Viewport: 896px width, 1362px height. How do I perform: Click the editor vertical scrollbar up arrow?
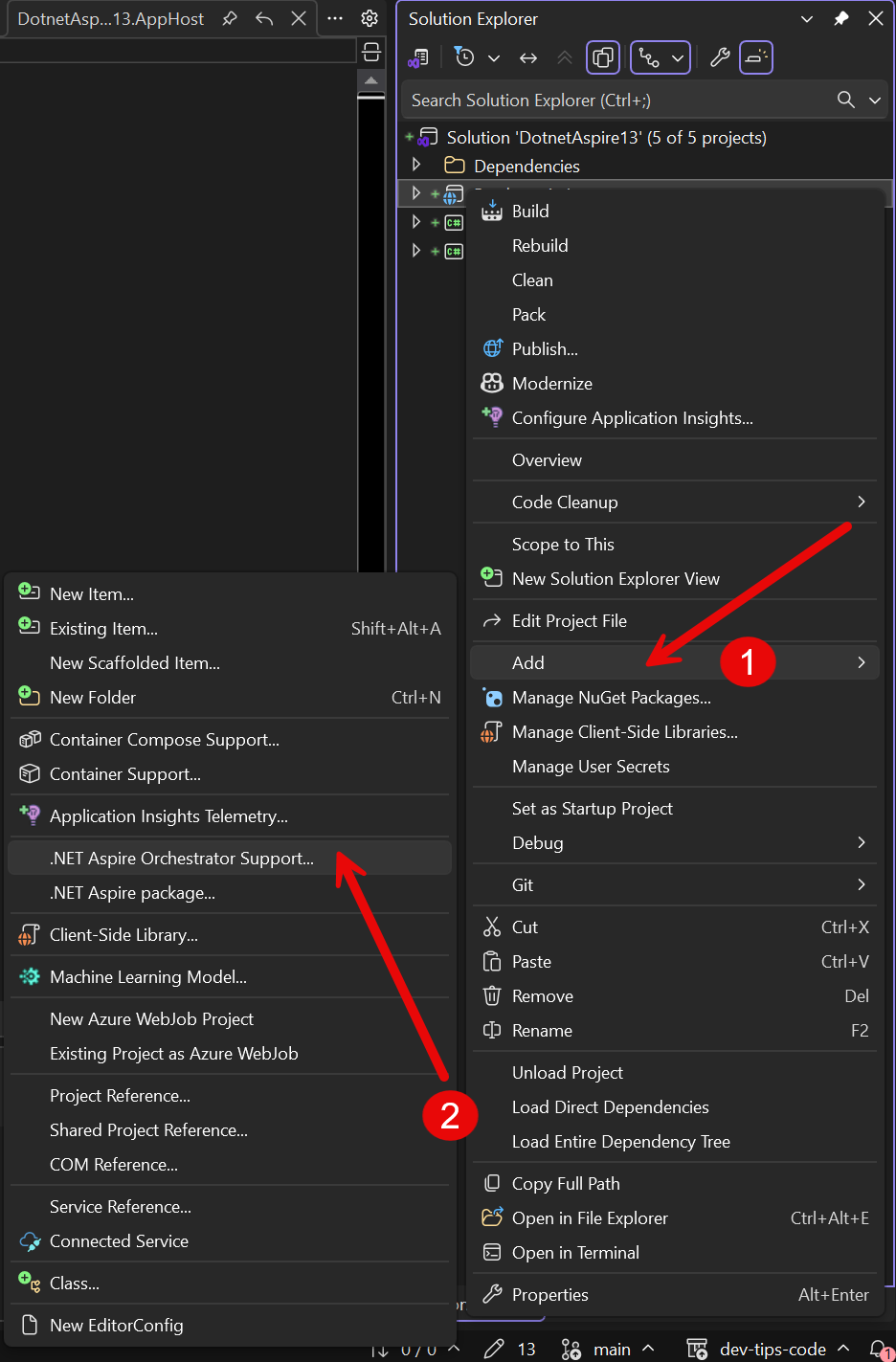pos(370,81)
